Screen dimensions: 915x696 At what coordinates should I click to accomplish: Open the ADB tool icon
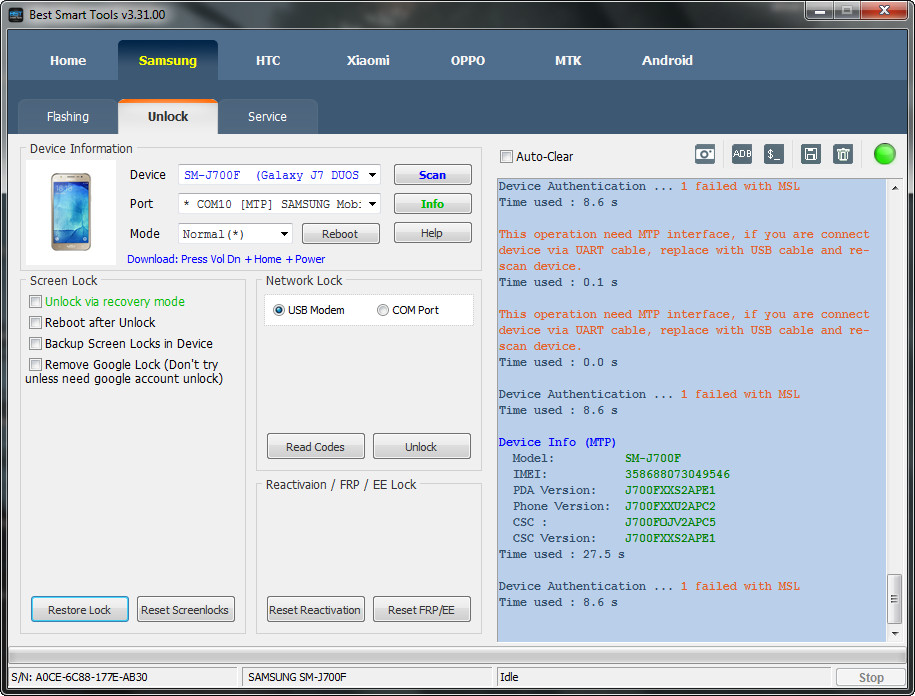click(x=742, y=154)
